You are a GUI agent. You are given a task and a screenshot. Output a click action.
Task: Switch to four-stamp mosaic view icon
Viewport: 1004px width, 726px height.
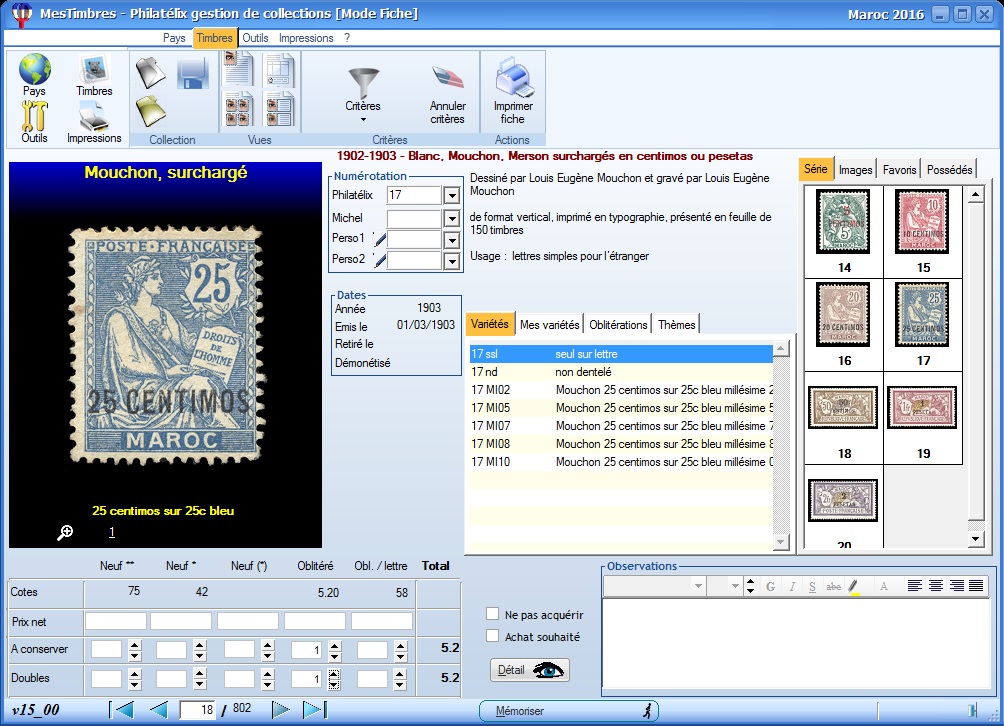tap(238, 109)
